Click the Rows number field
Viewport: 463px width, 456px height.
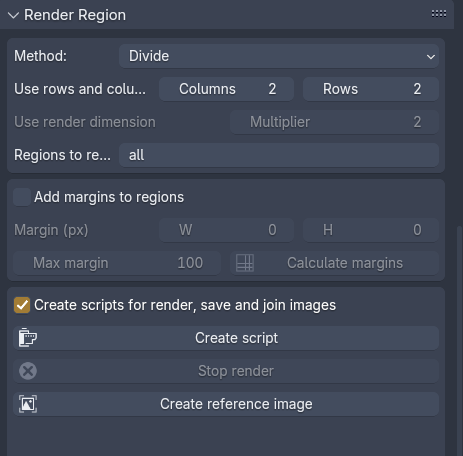coord(371,89)
